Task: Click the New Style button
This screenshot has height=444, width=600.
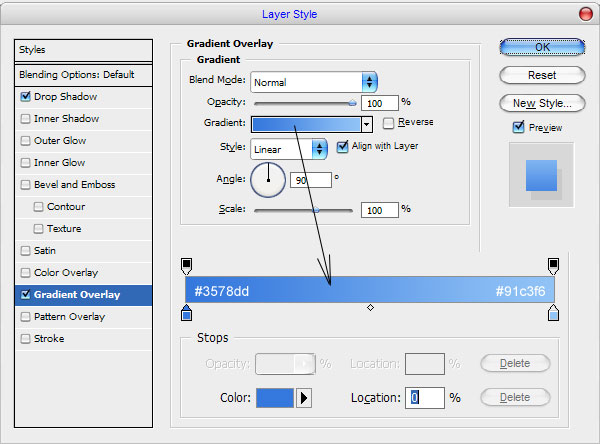Action: click(x=542, y=103)
